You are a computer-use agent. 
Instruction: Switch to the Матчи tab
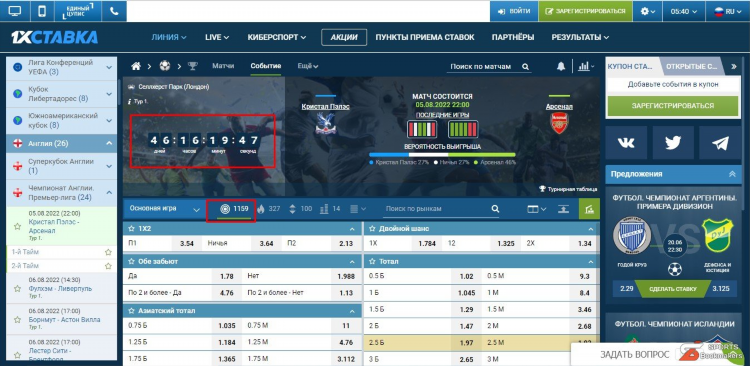point(223,66)
